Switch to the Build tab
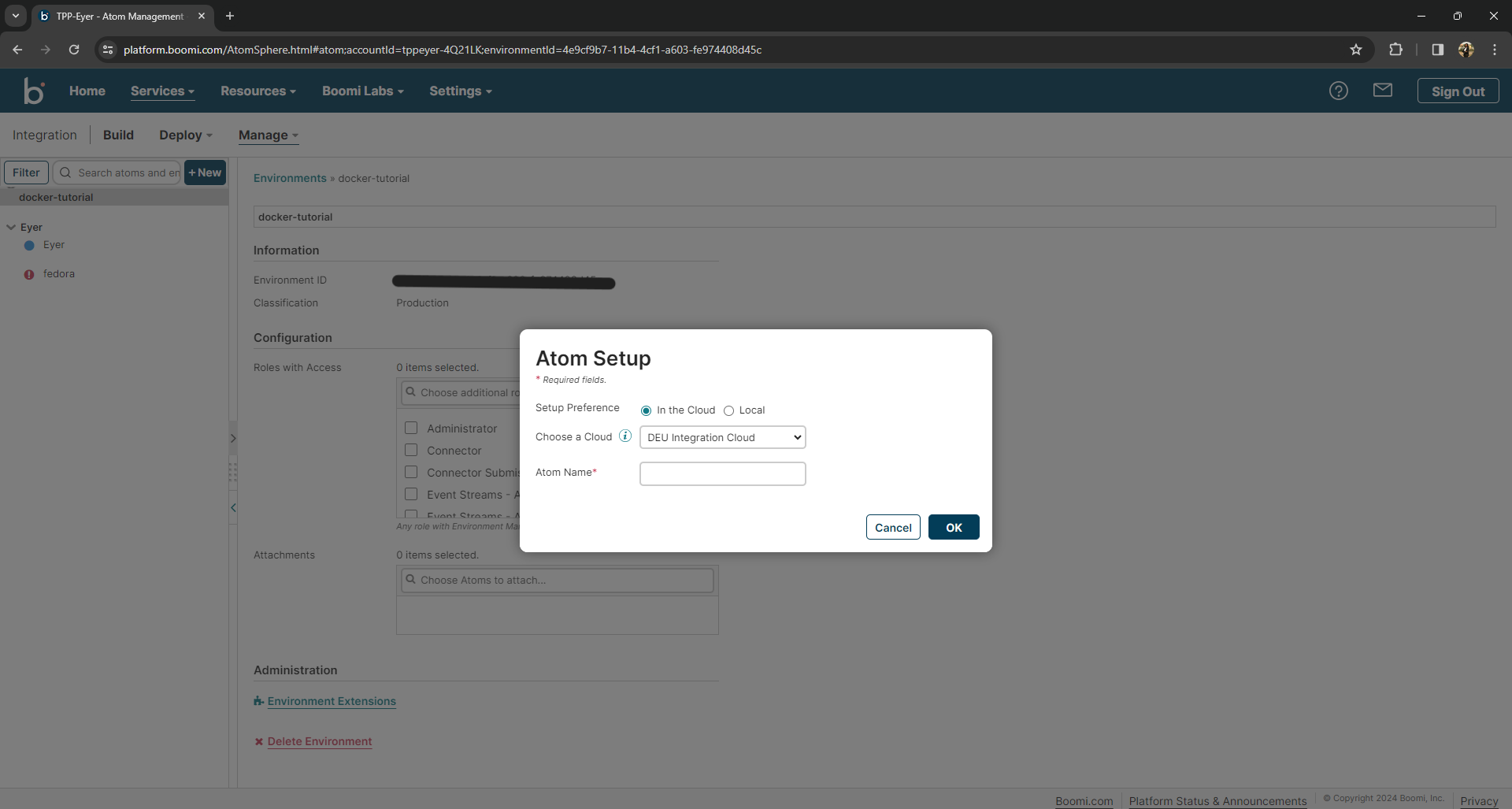The width and height of the screenshot is (1512, 809). click(x=118, y=135)
